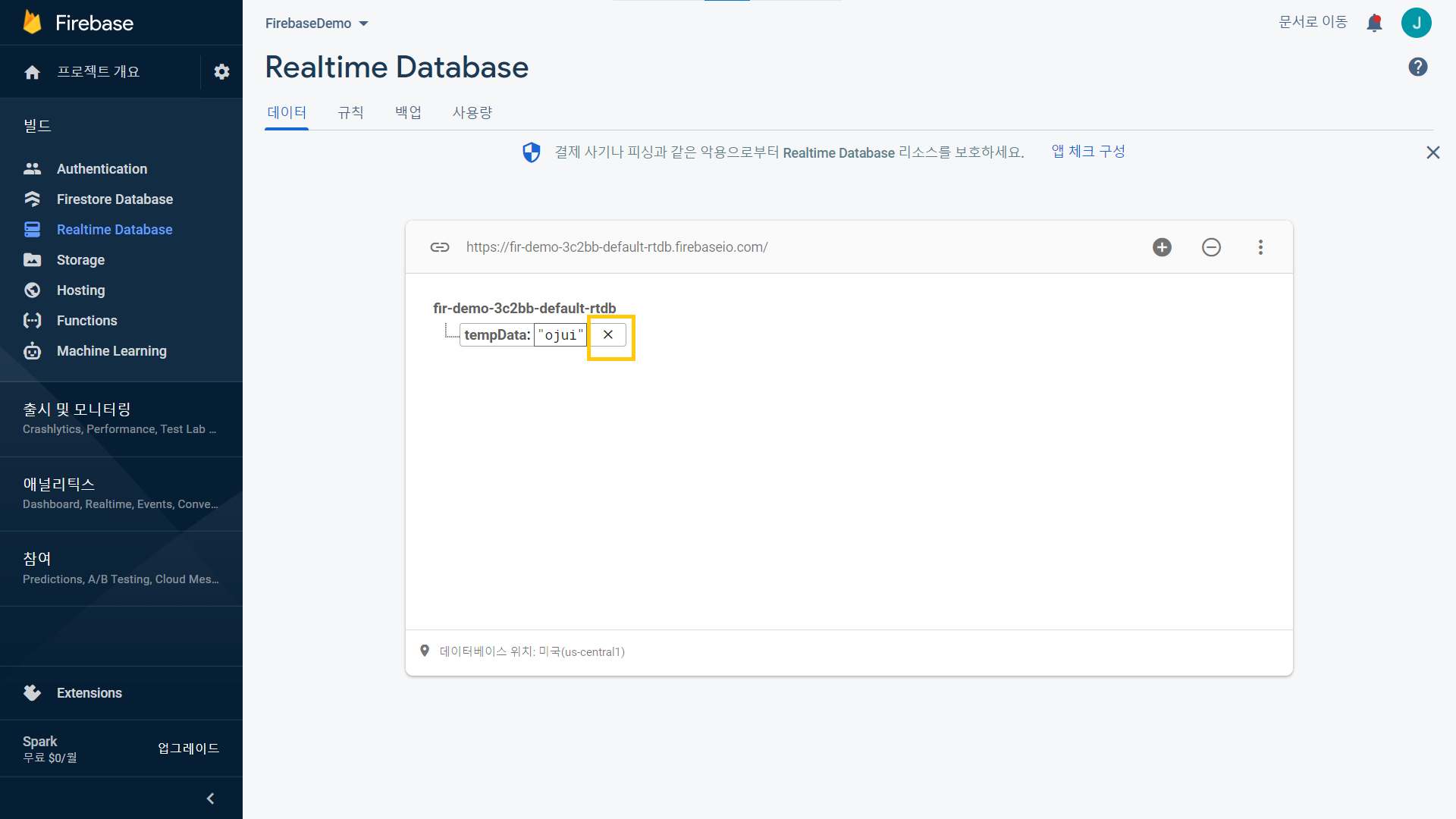1456x819 pixels.
Task: Dismiss the App Check banner
Action: [1432, 152]
